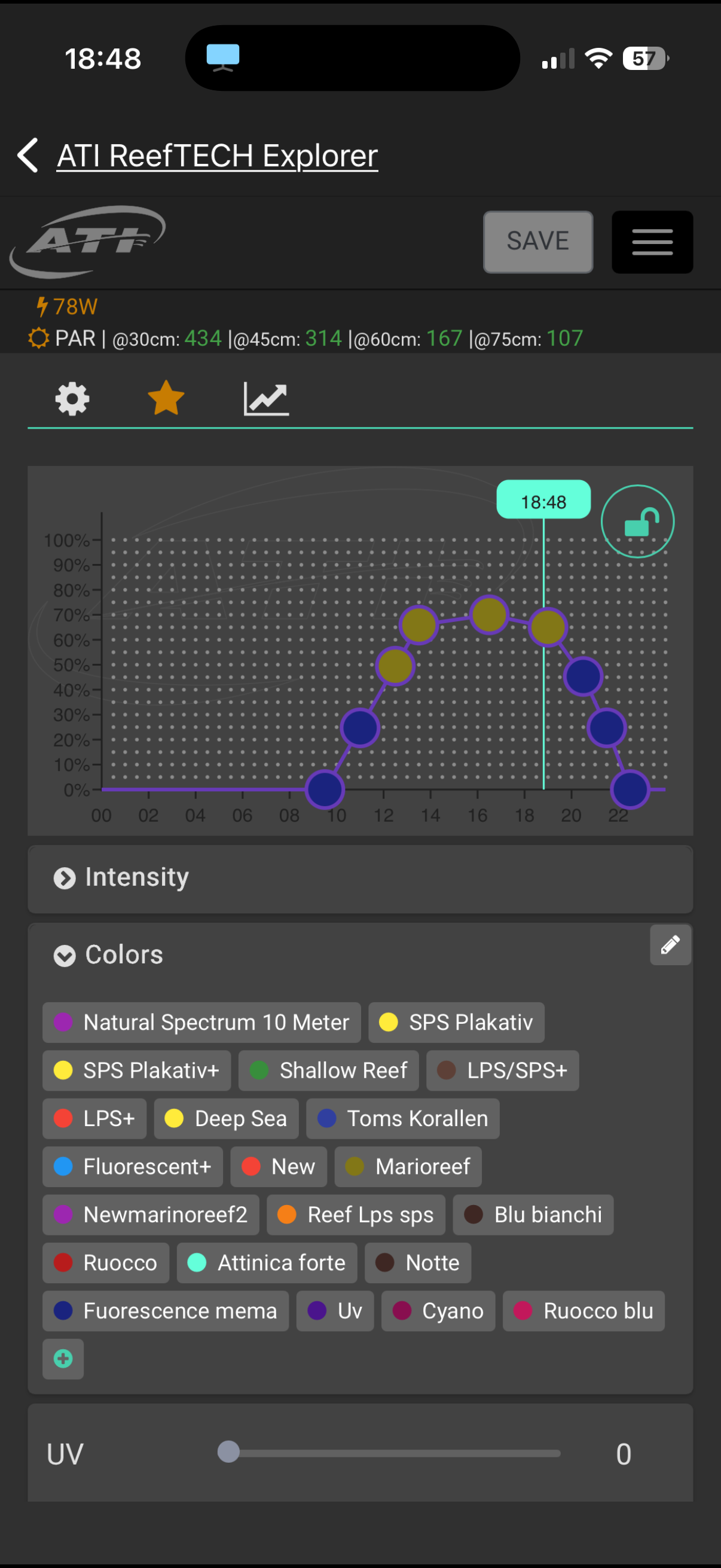Select the topmost olive peak point on the curve
The height and width of the screenshot is (1568, 721).
489,615
